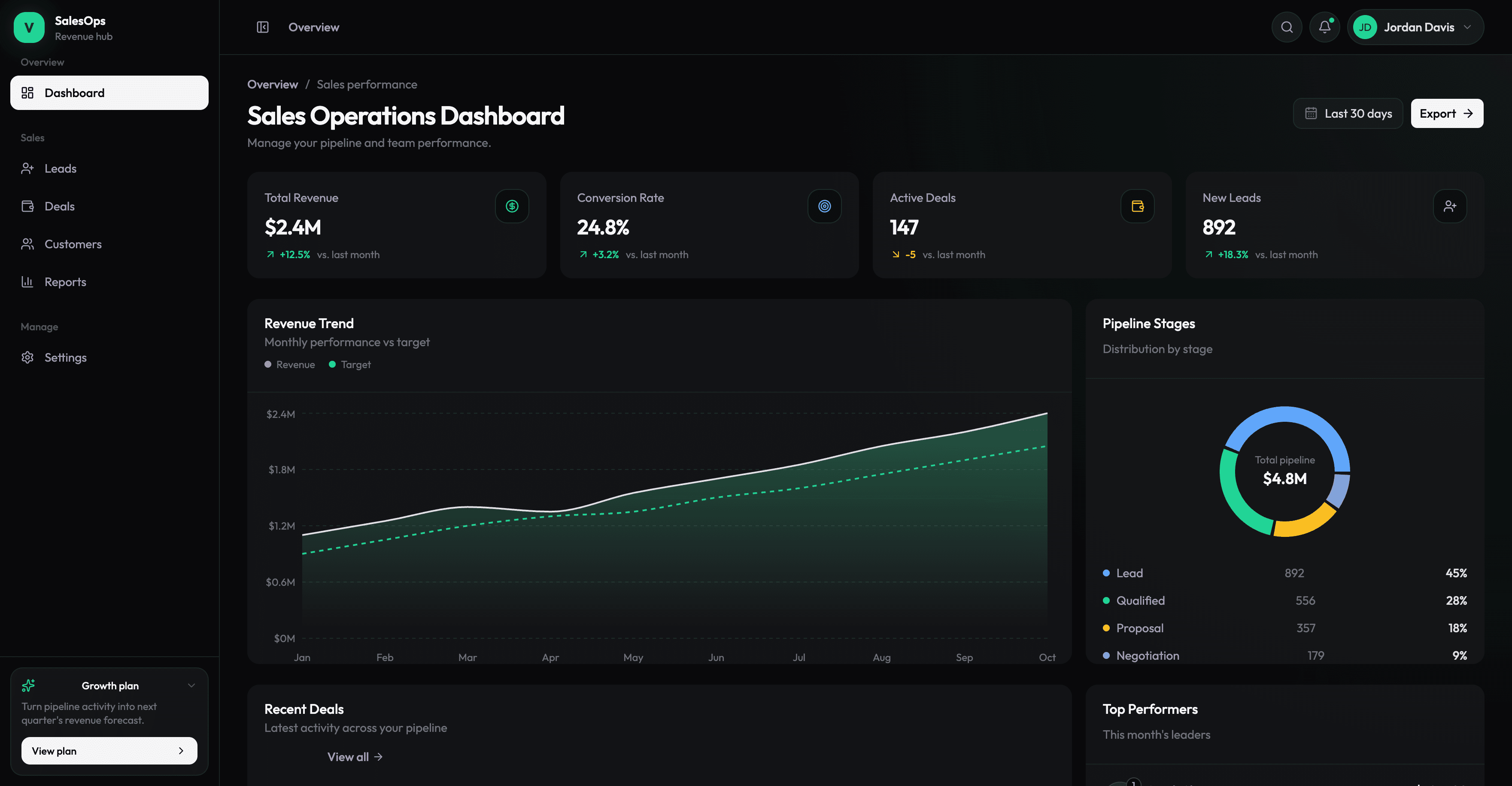Screen dimensions: 1512x786
Task: Open the Jordan Davis account dropdown
Action: tap(1415, 27)
